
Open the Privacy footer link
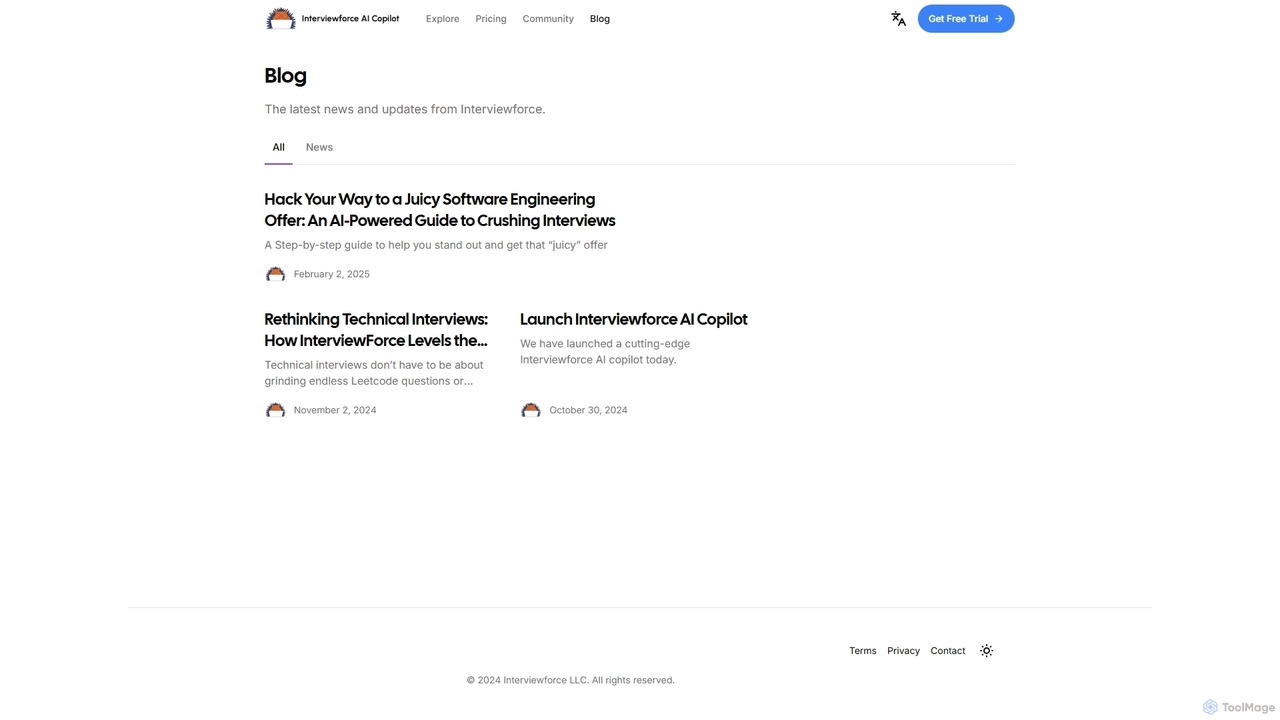pos(903,651)
